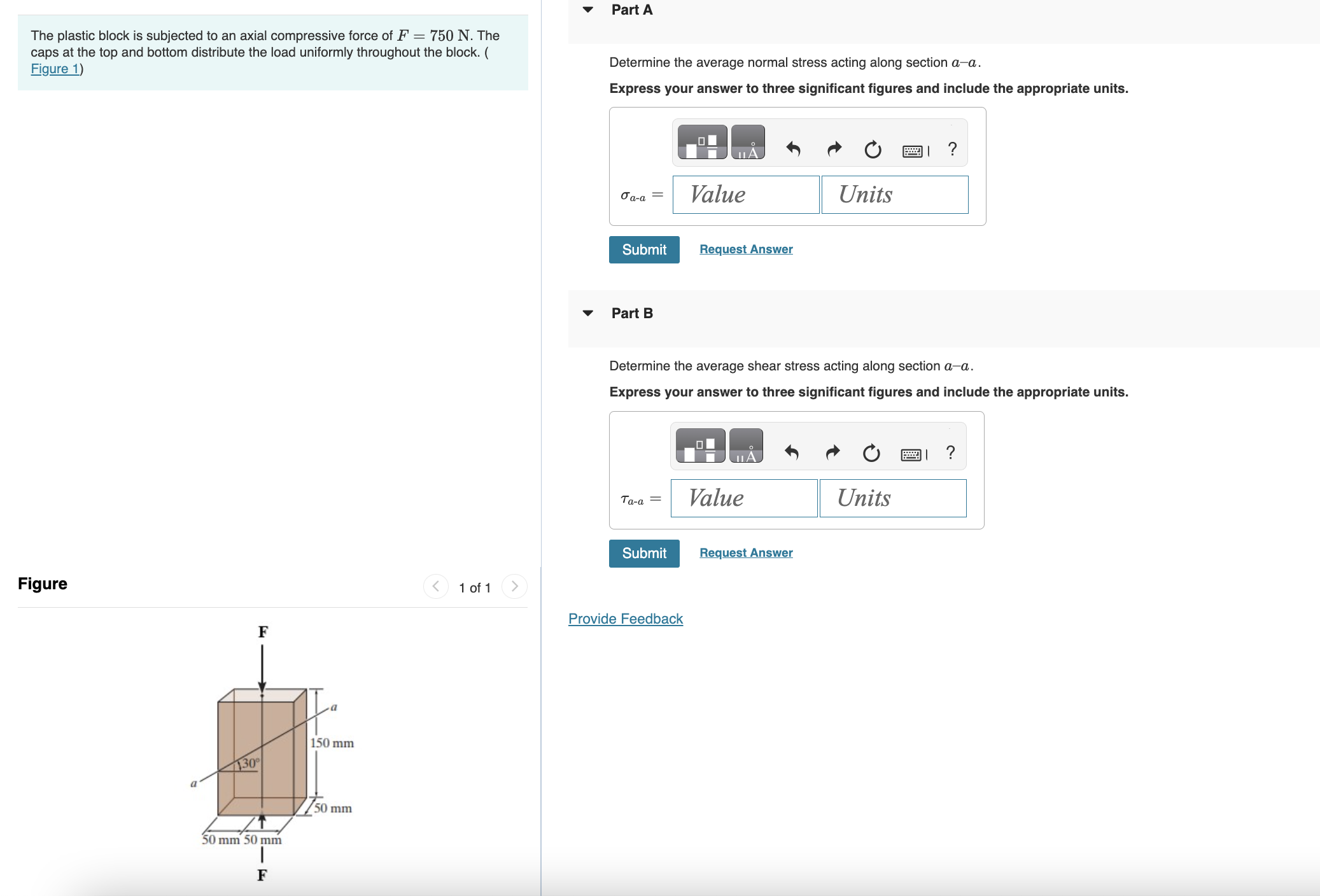Click the next figure arrow
The image size is (1320, 896).
(514, 587)
